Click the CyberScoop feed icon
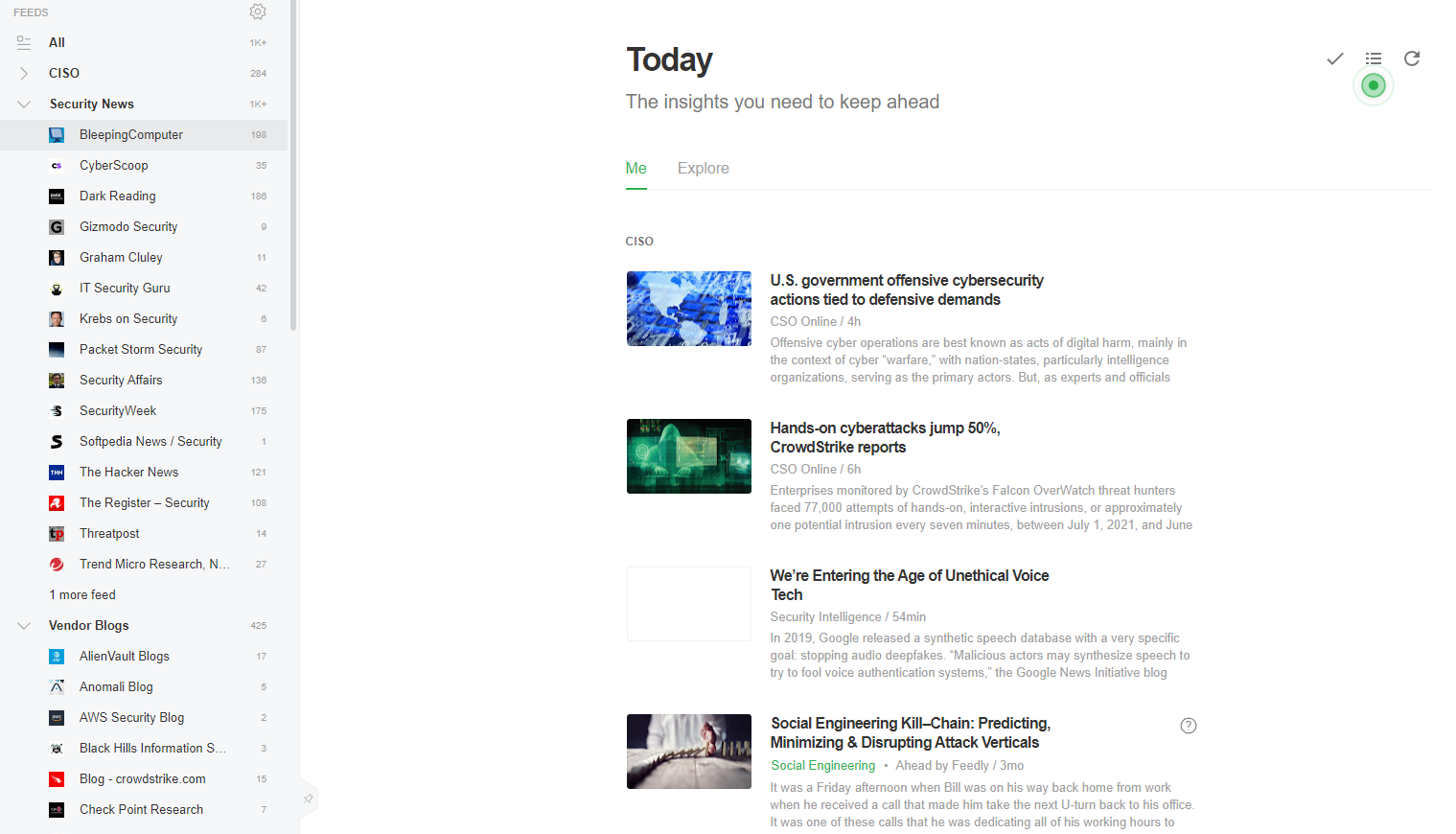Screen dimensions: 1456x834 (57, 166)
